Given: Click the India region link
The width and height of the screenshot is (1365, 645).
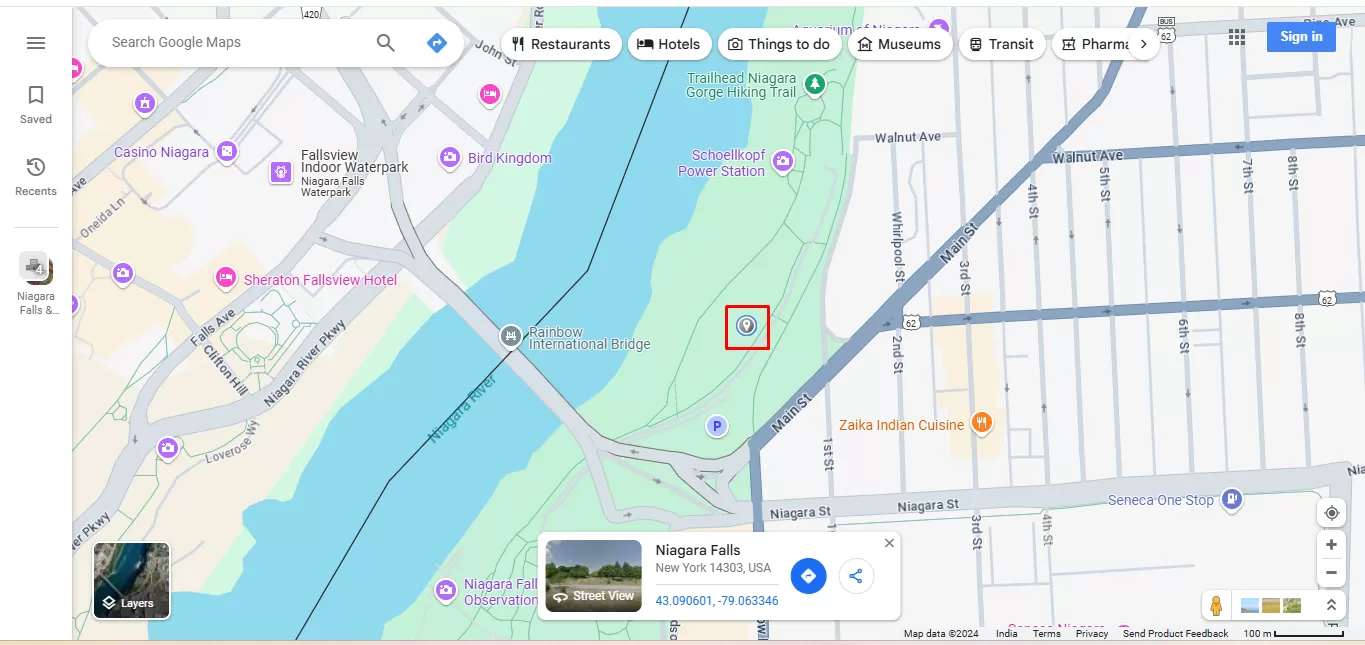Looking at the screenshot, I should click(x=1007, y=634).
